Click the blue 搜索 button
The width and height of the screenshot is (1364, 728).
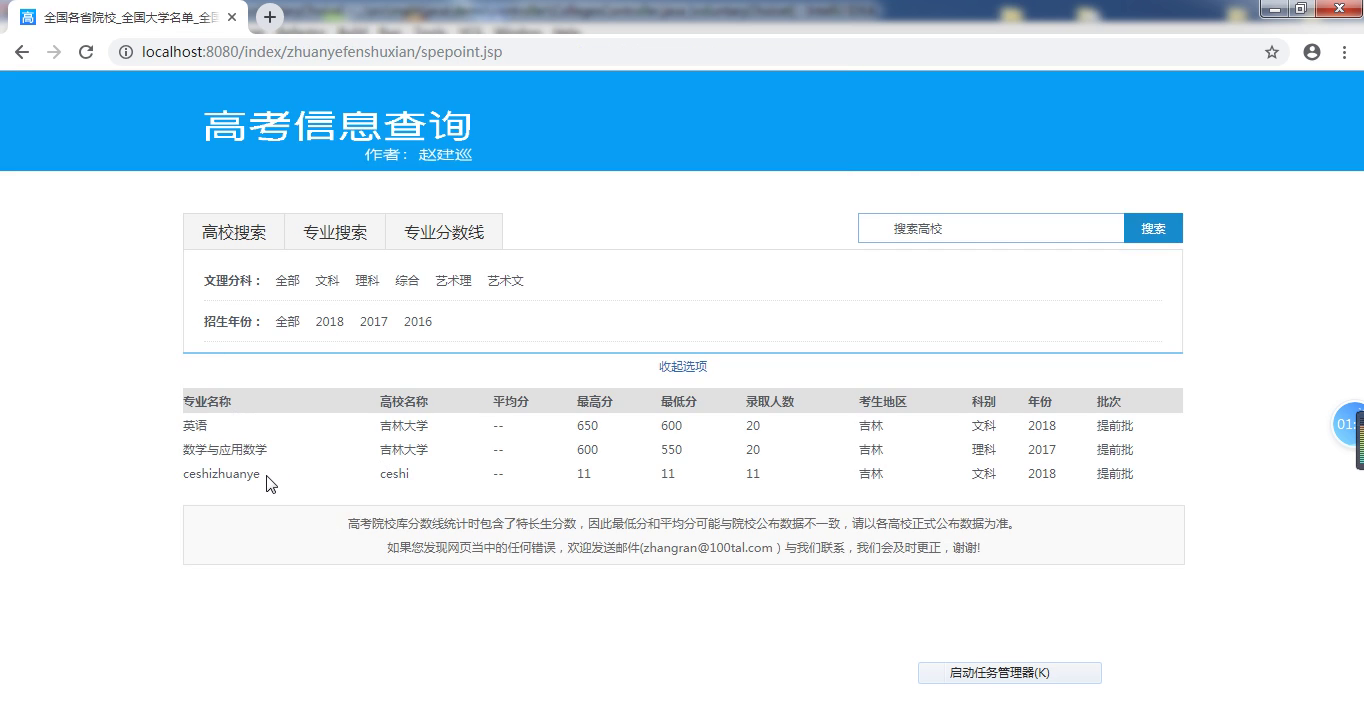tap(1153, 228)
